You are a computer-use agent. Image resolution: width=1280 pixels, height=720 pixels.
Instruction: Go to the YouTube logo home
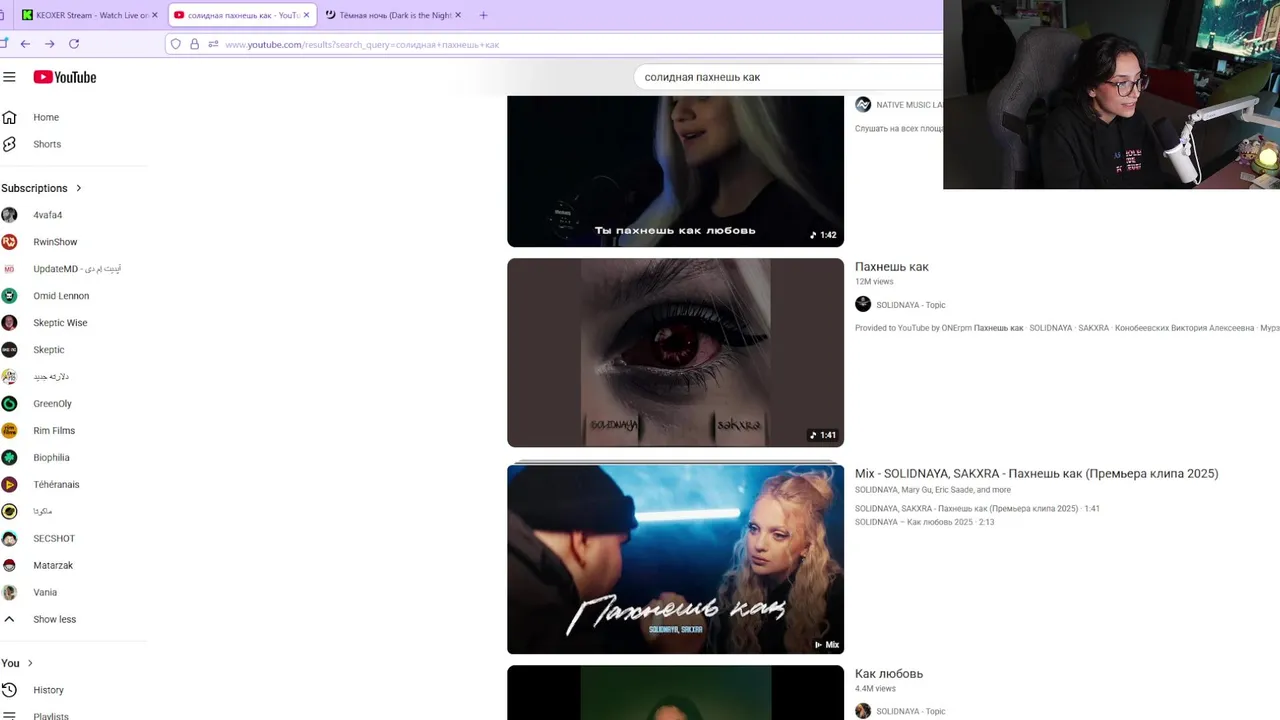(x=65, y=77)
